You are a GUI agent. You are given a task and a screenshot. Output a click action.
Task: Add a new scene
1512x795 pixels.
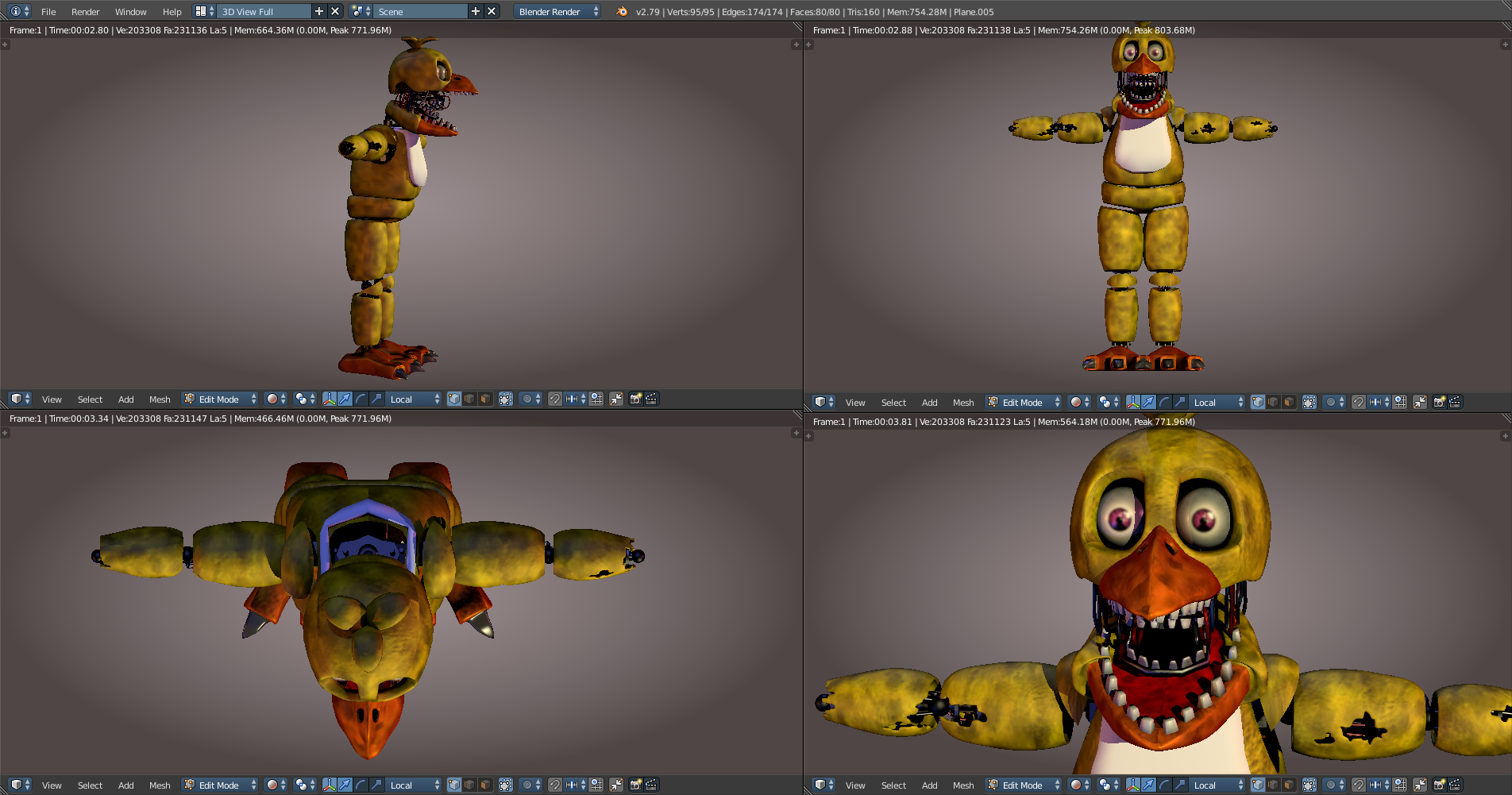pos(476,11)
